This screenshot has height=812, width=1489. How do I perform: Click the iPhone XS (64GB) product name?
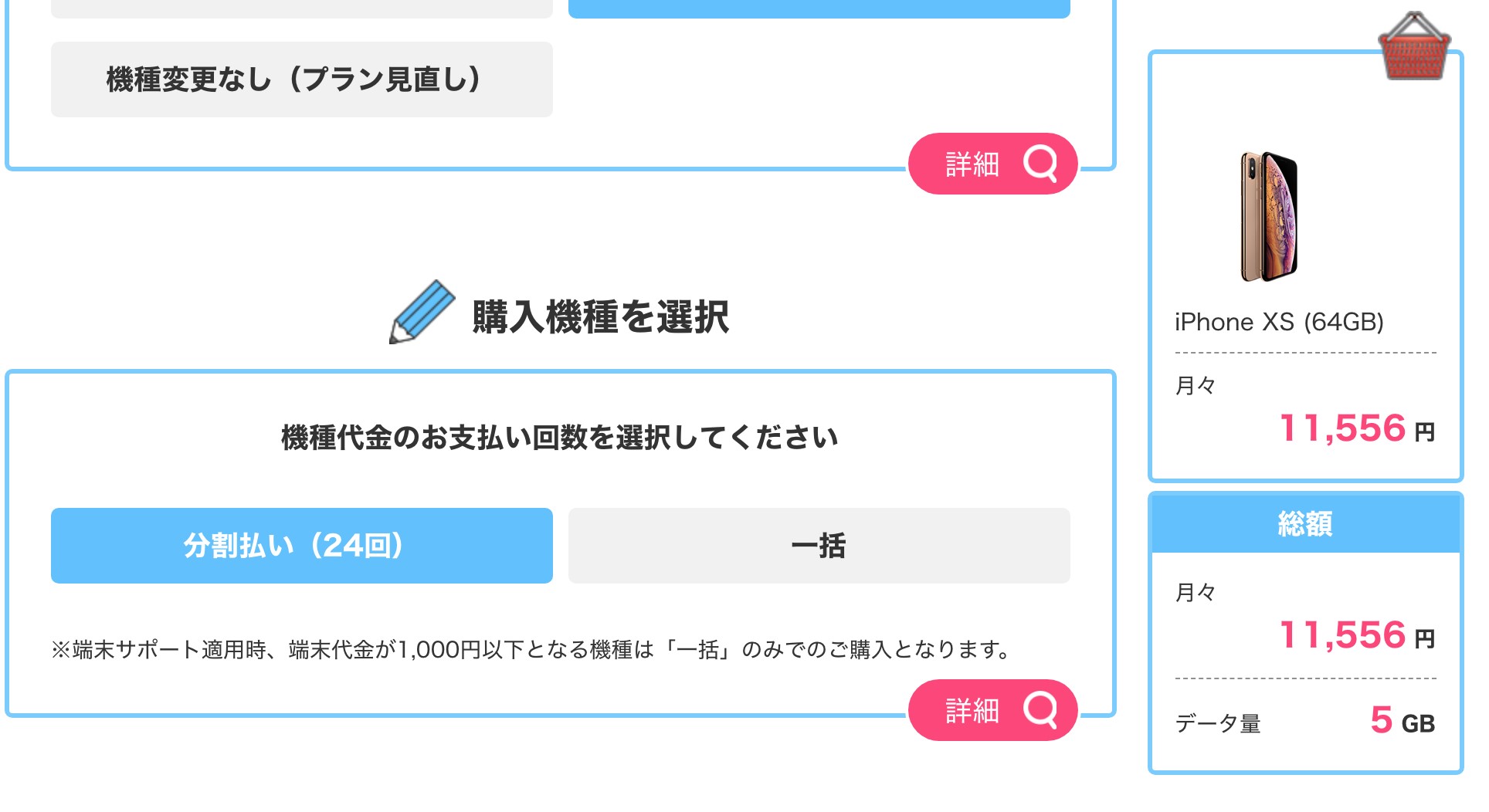point(1279,322)
